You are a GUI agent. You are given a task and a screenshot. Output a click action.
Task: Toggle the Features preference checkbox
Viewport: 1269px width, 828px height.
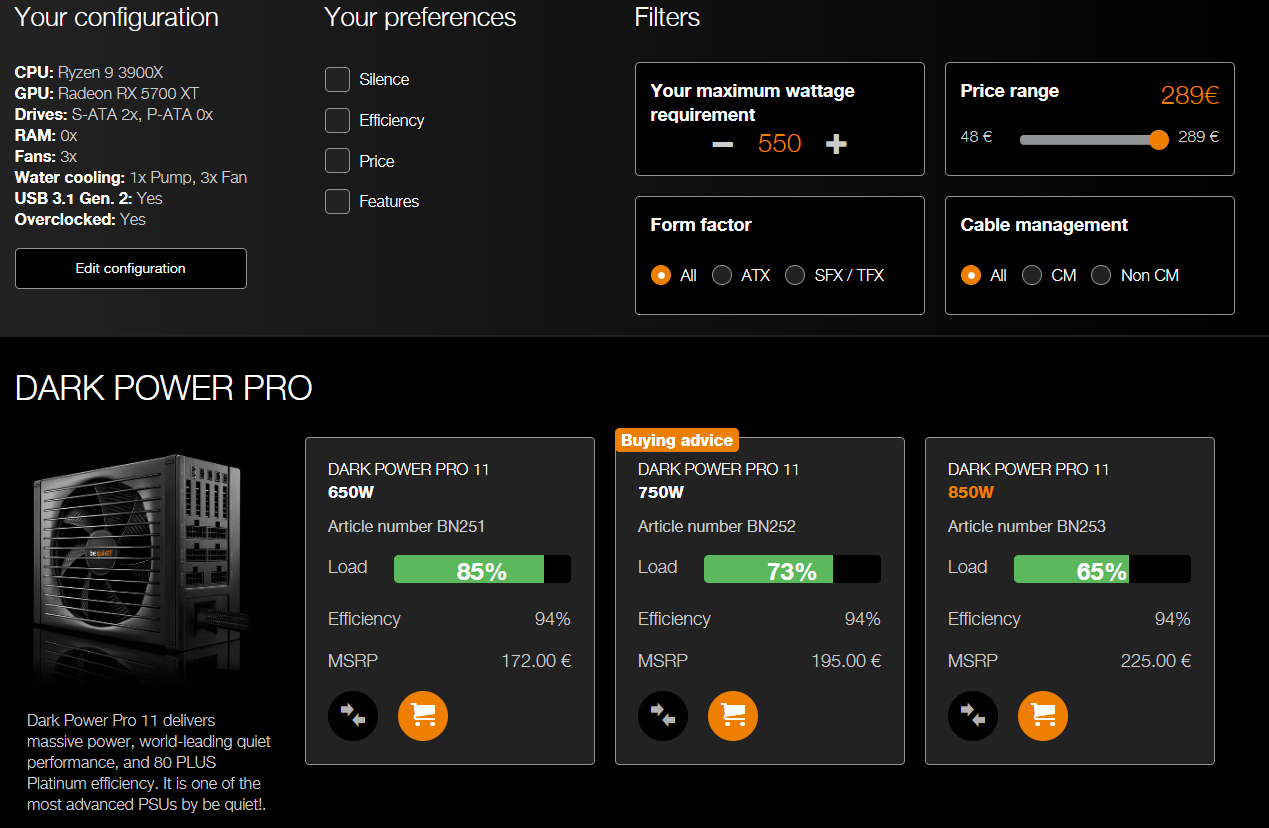point(337,201)
